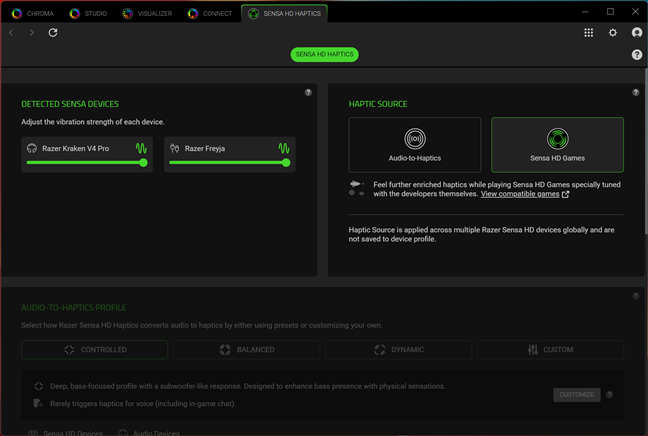Click the Detected Sensa Devices heading
Screen dimensions: 648x436
click(x=70, y=104)
